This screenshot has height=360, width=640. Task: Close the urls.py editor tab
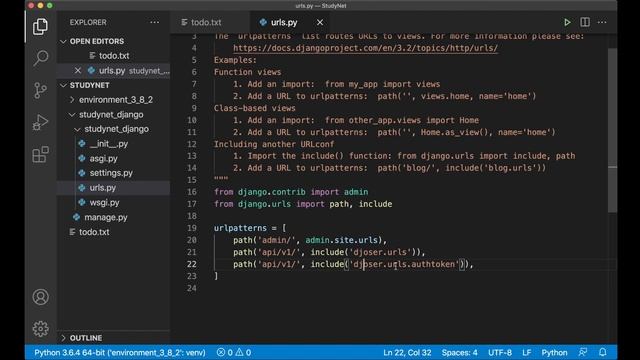(320, 22)
